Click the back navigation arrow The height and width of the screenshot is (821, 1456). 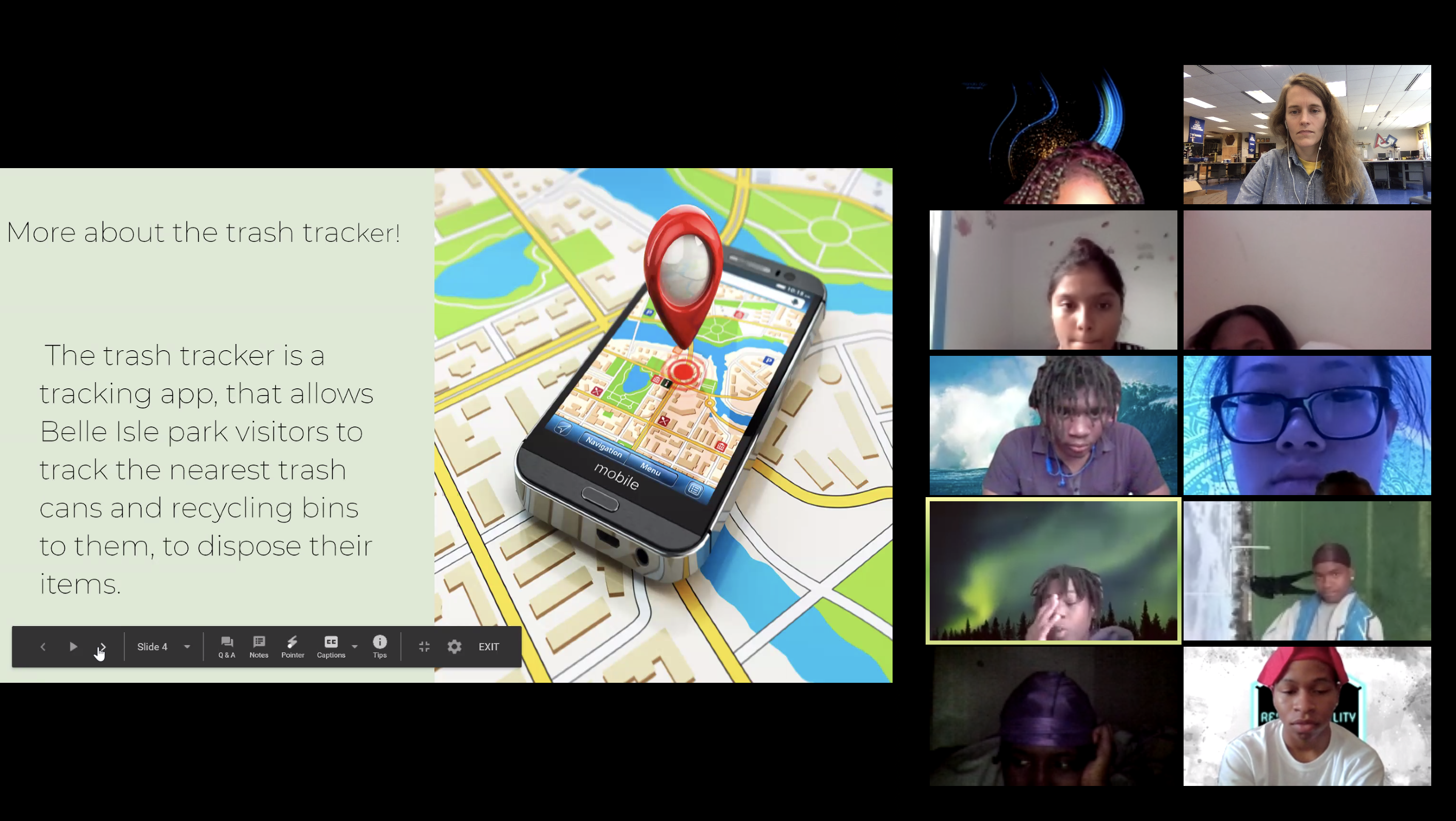tap(43, 647)
